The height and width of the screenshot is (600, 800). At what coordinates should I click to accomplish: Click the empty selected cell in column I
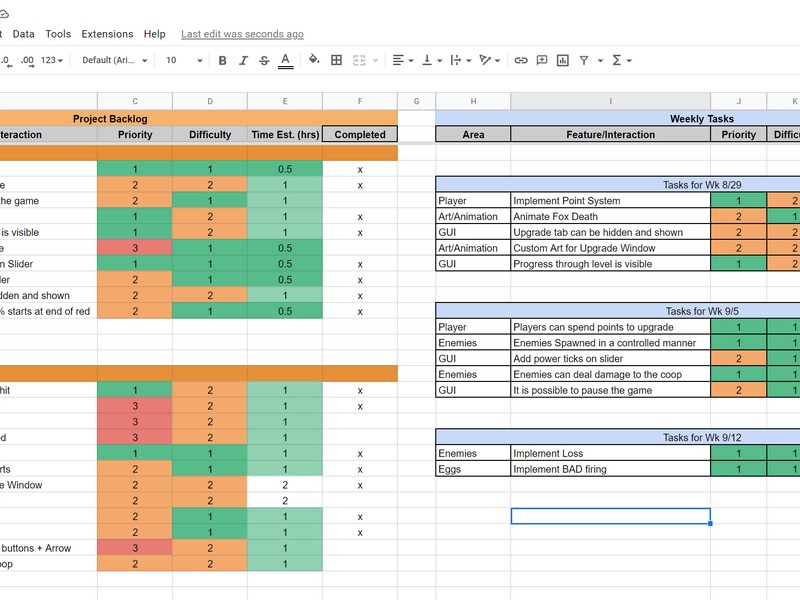coord(610,516)
